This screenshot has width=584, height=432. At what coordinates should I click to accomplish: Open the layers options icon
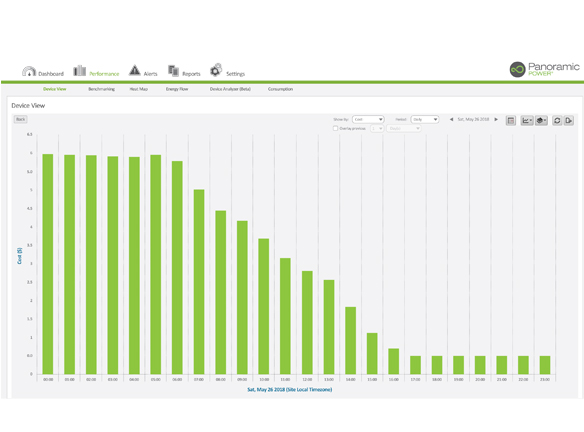pos(541,120)
